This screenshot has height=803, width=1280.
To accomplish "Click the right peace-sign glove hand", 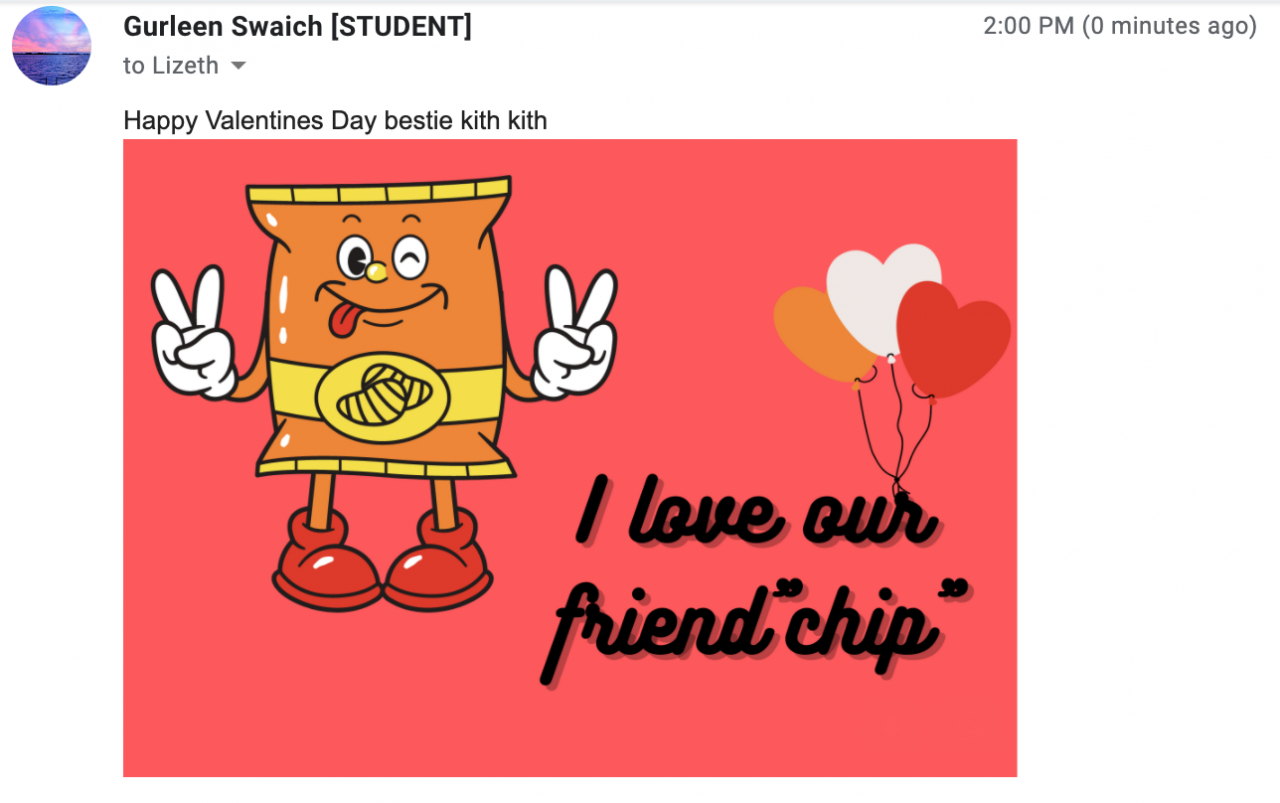I will 573,332.
